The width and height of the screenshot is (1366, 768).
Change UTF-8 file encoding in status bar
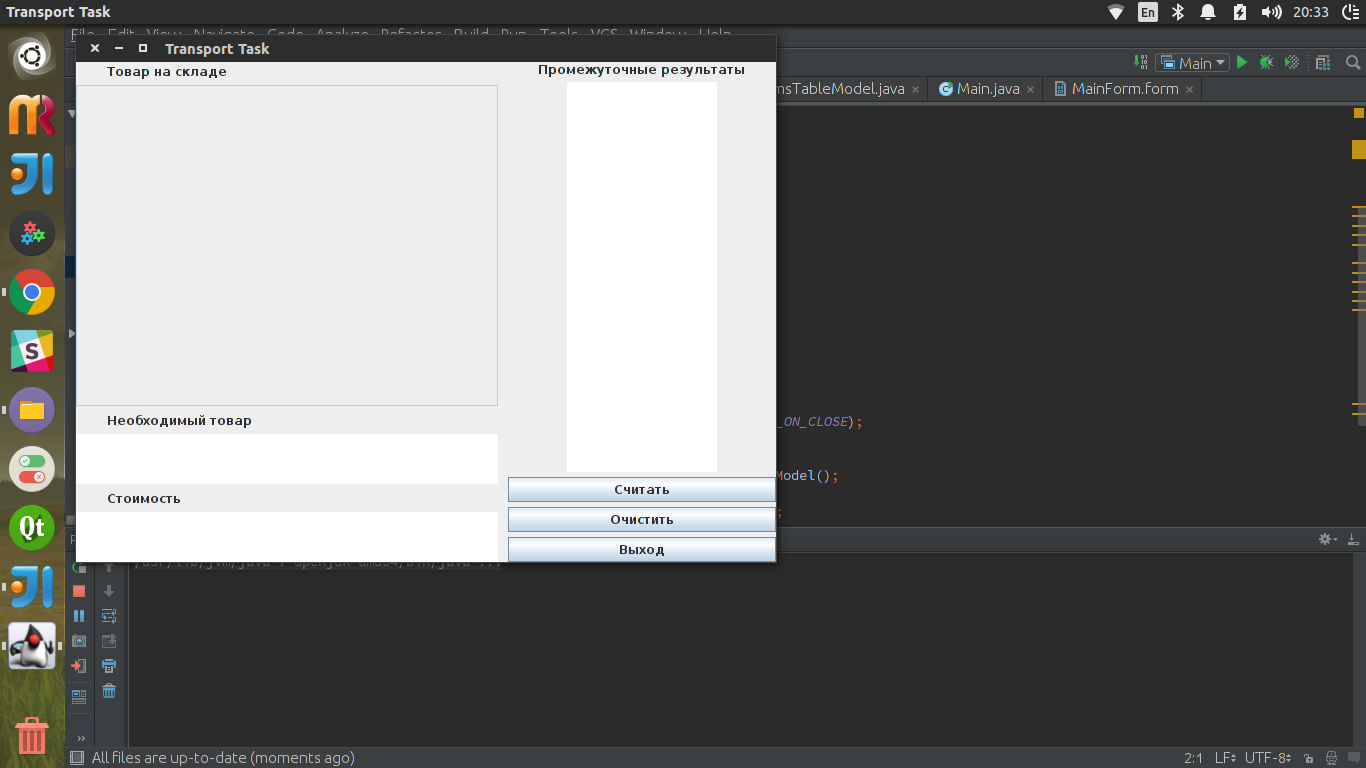click(x=1269, y=758)
